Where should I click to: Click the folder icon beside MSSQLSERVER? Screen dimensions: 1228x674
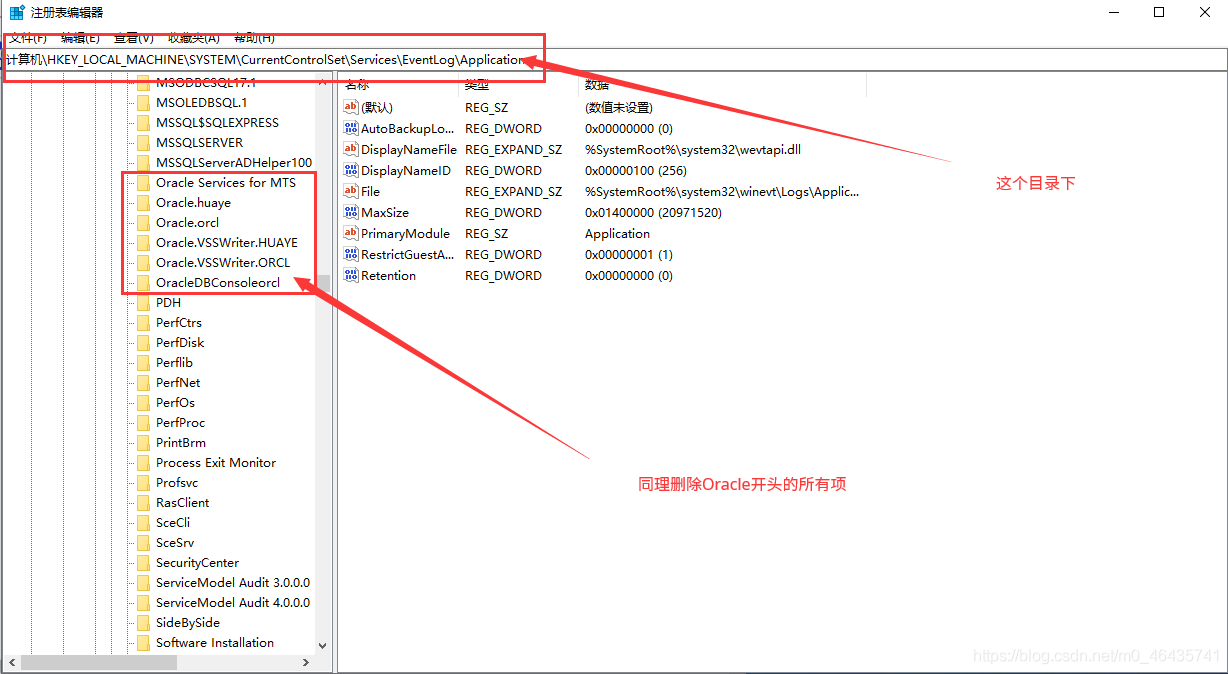(x=143, y=142)
